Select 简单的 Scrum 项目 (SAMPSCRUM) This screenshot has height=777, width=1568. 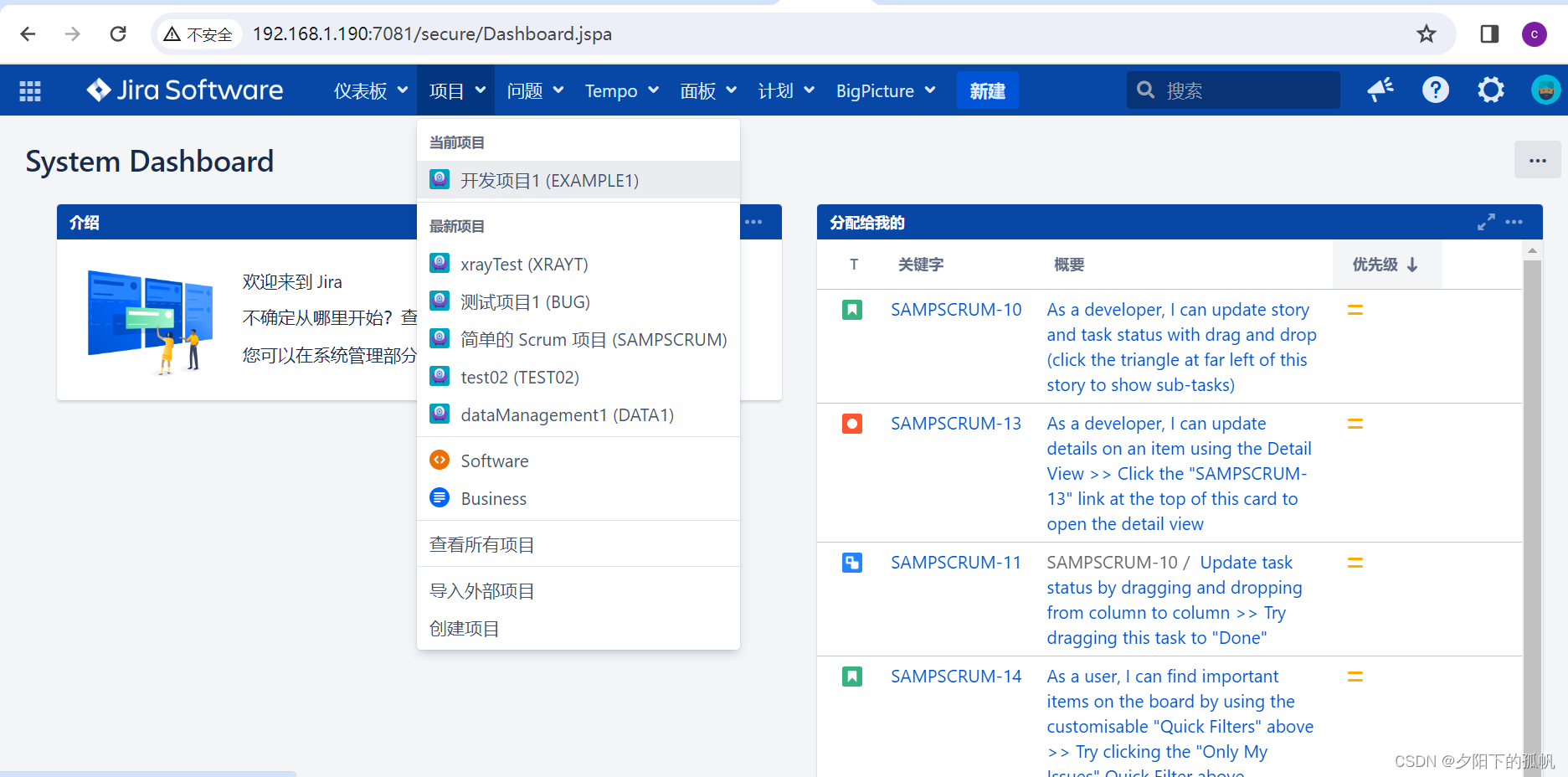click(x=578, y=339)
